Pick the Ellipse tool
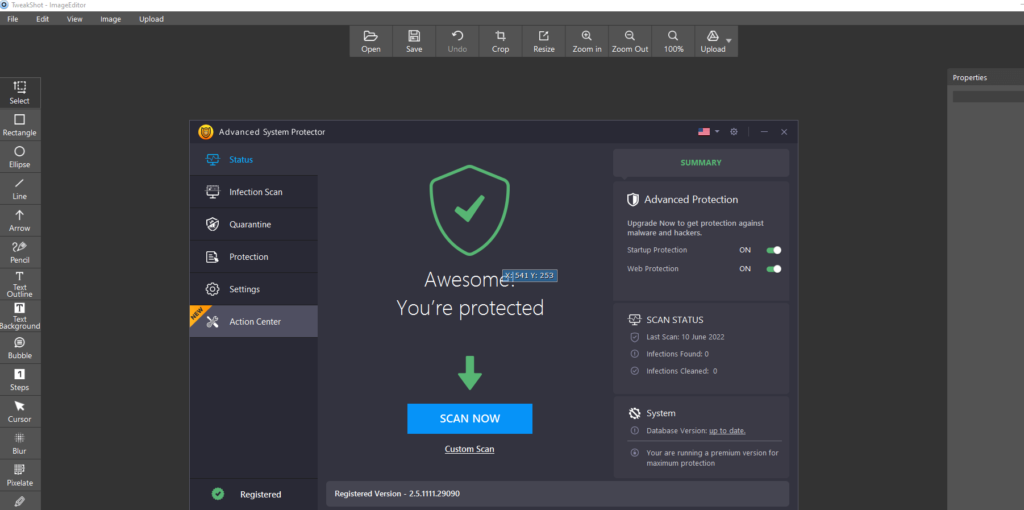 pos(20,157)
